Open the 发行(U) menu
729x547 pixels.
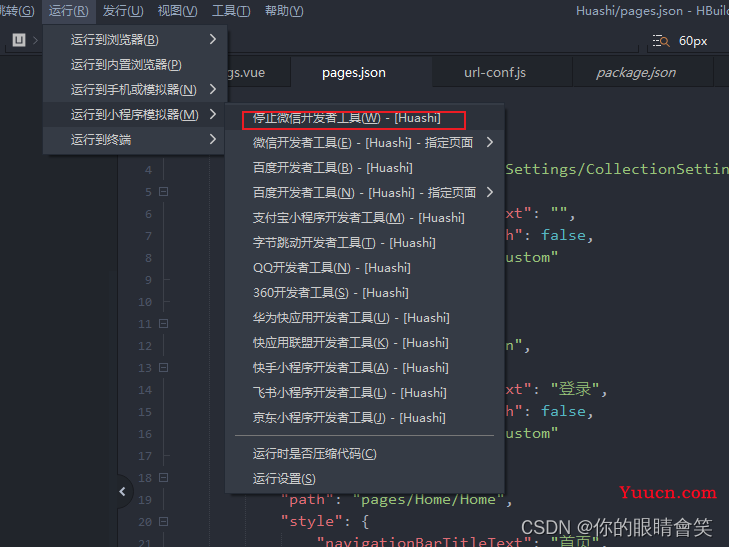(123, 11)
